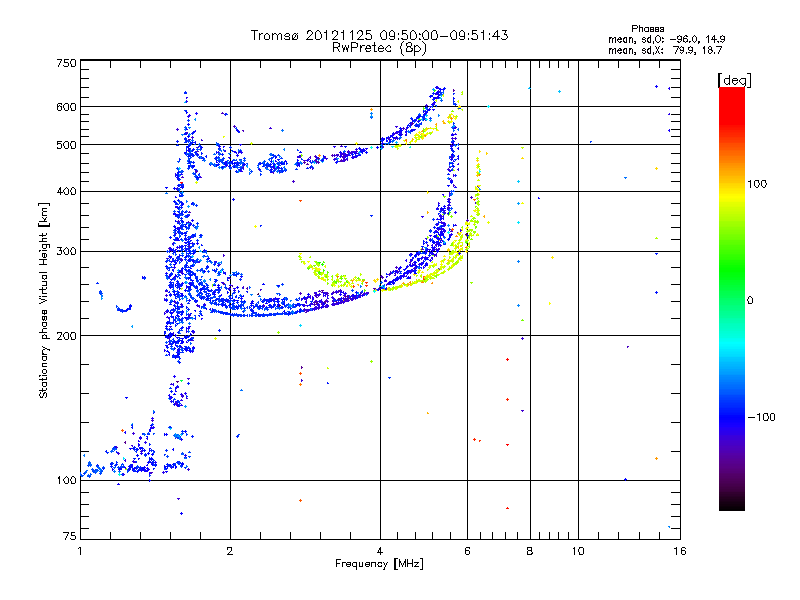Click the phase colorbar gradient
Image resolution: width=800 pixels, height=600 pixels.
tap(732, 298)
